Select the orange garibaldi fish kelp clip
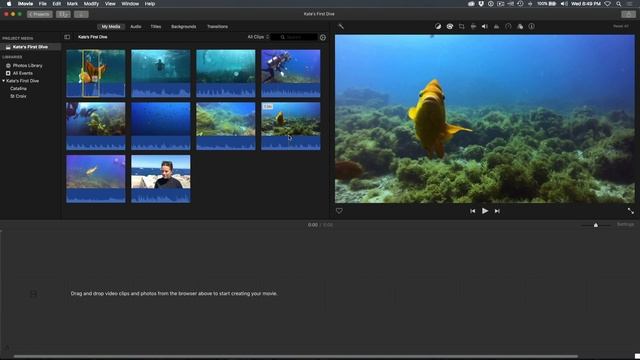640x360 pixels. [96, 73]
